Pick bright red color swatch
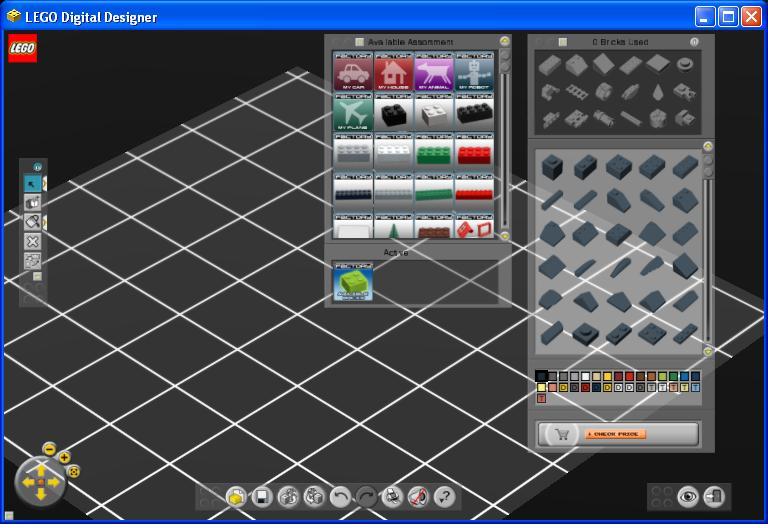768x528 pixels. coord(629,376)
